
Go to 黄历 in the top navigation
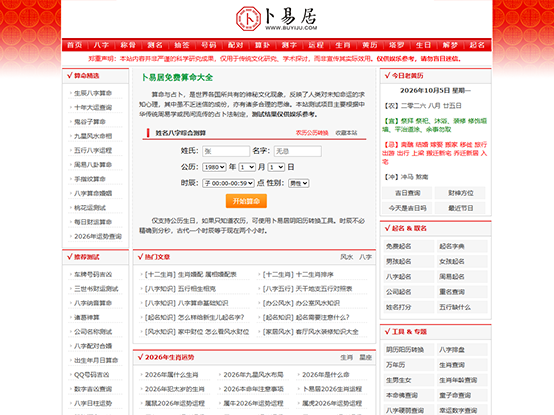coord(370,45)
